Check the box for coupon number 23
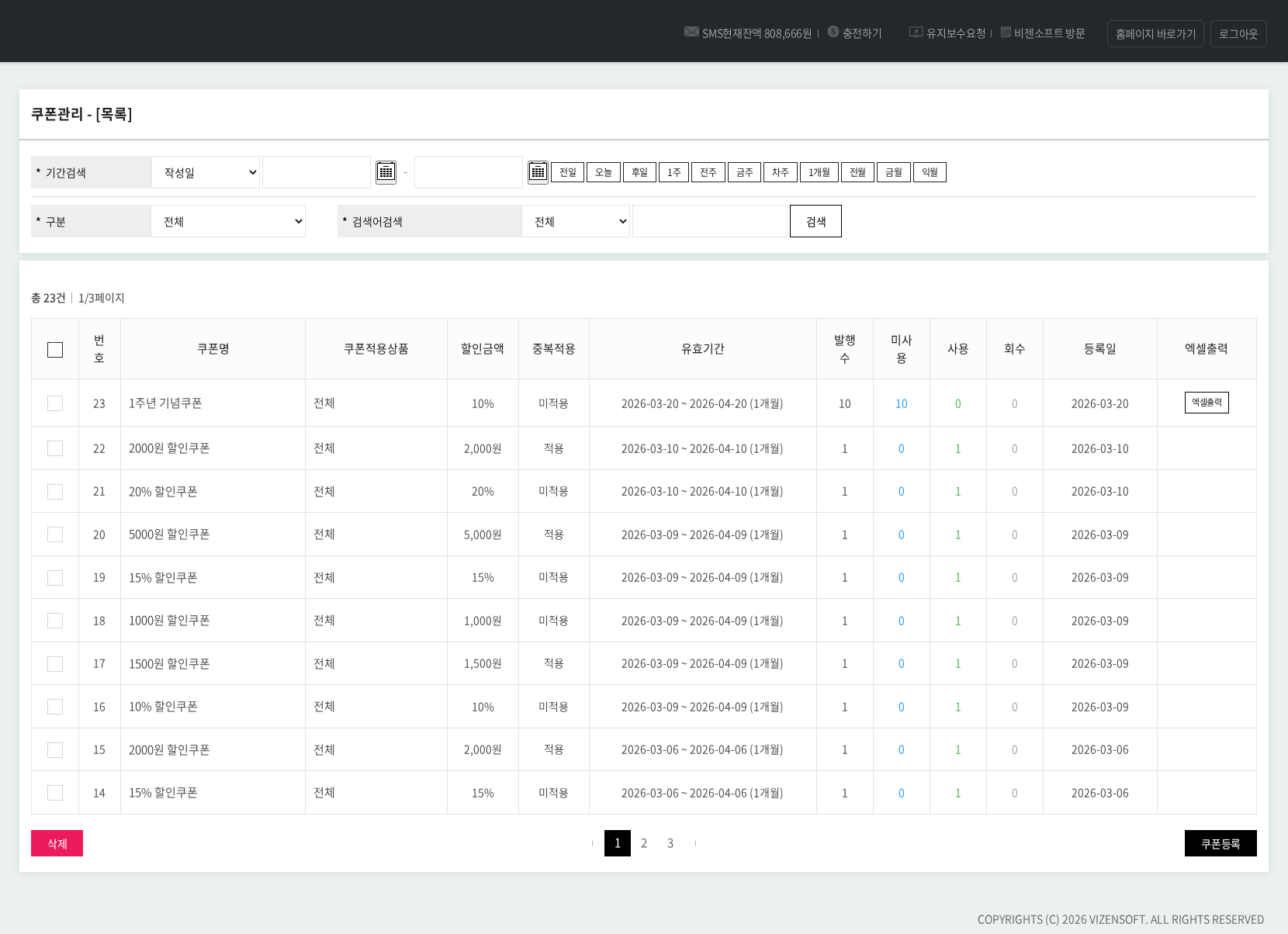 55,403
